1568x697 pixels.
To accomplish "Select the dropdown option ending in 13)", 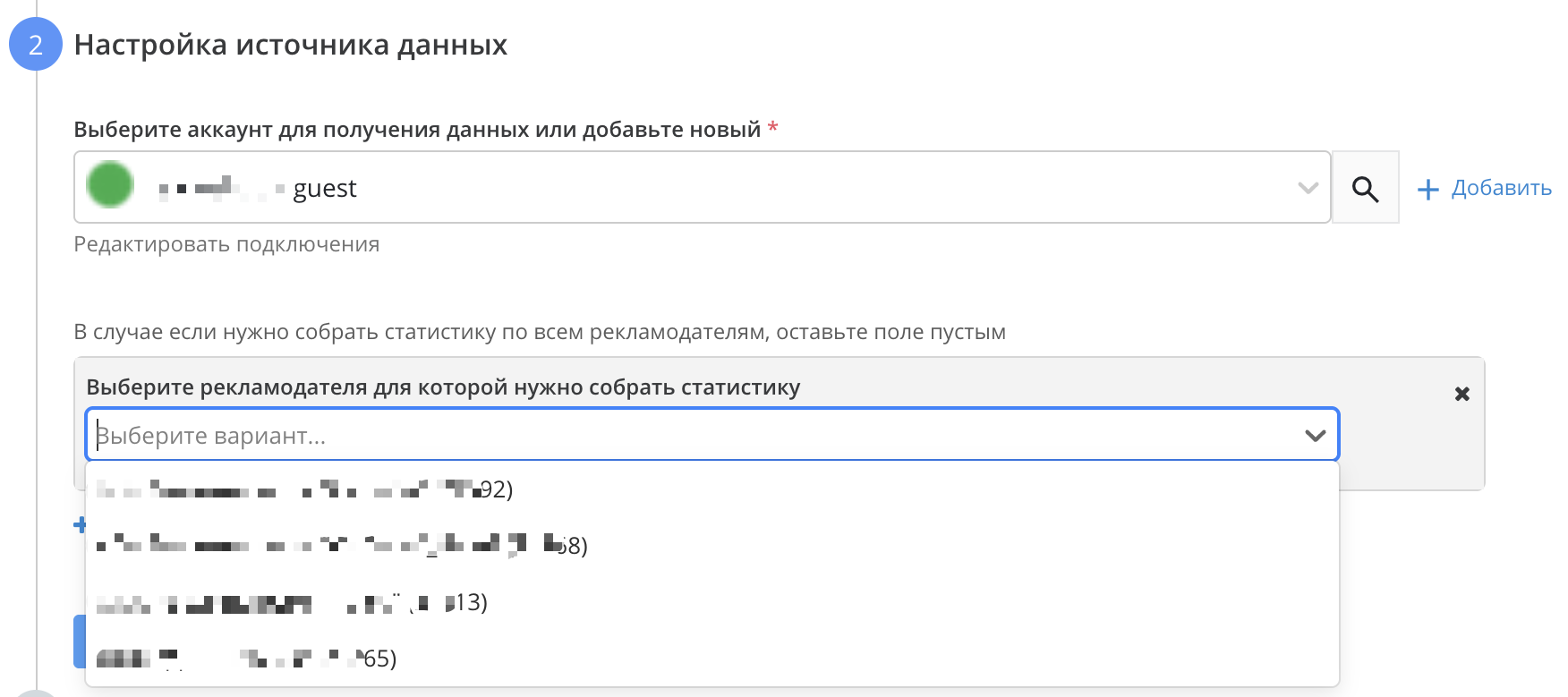I will click(712, 602).
